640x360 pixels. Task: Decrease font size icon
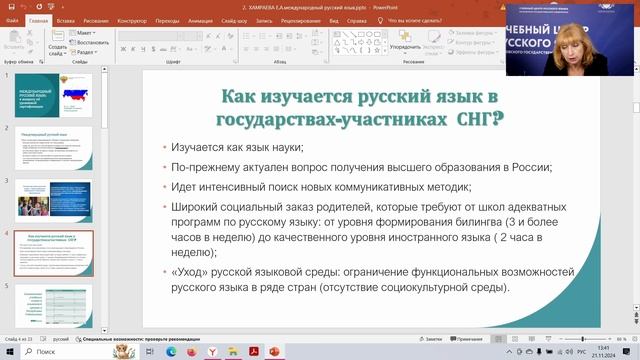coord(218,36)
